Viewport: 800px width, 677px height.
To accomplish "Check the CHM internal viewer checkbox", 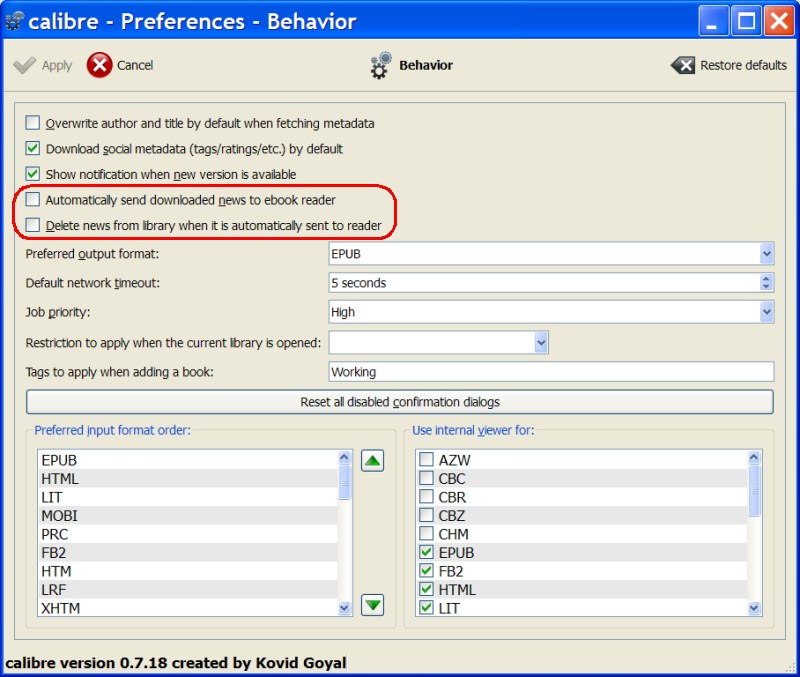I will click(x=426, y=534).
